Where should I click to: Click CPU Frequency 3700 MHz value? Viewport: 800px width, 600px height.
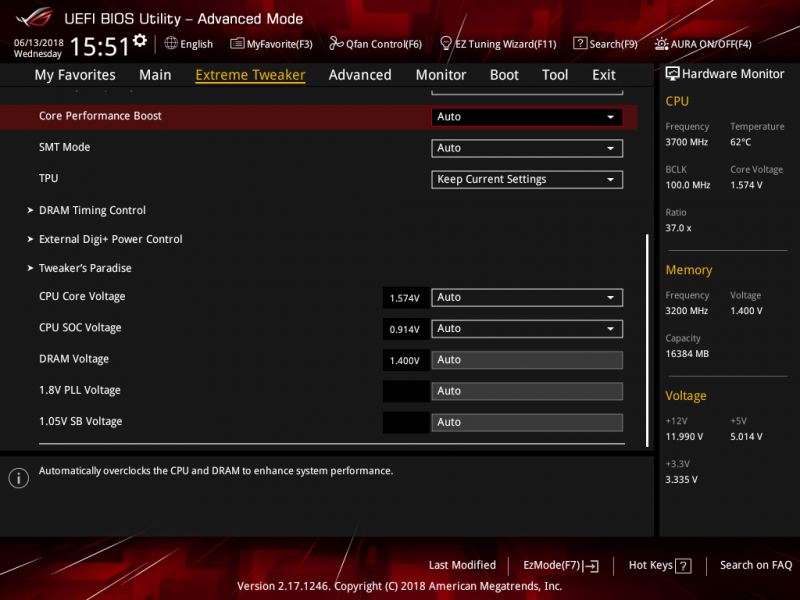tap(686, 142)
